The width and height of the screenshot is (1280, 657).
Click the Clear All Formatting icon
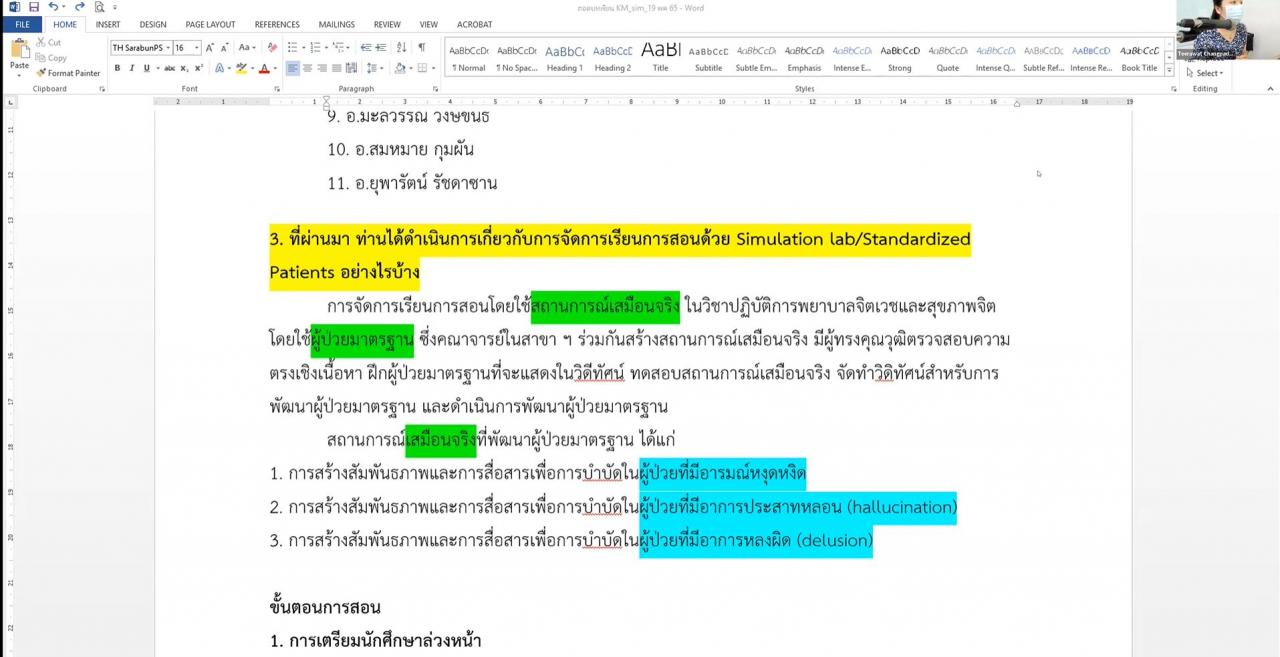point(273,48)
